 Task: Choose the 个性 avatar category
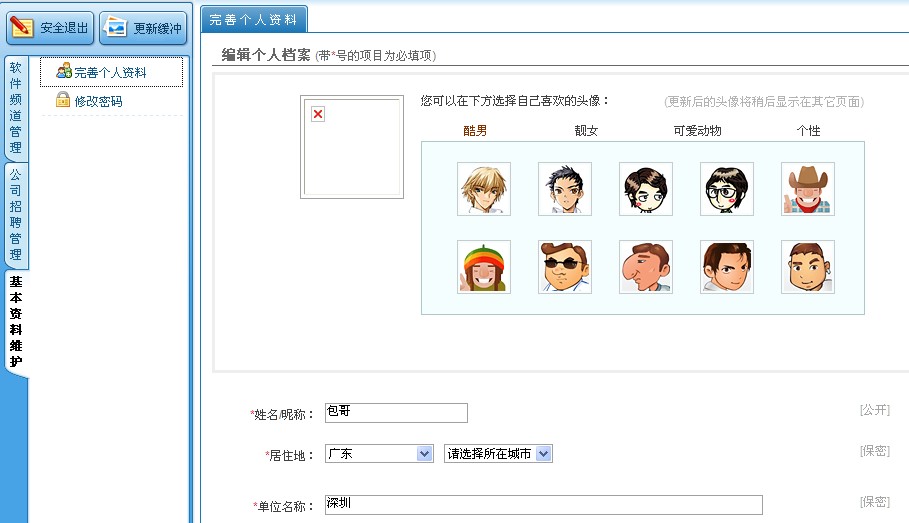(809, 130)
